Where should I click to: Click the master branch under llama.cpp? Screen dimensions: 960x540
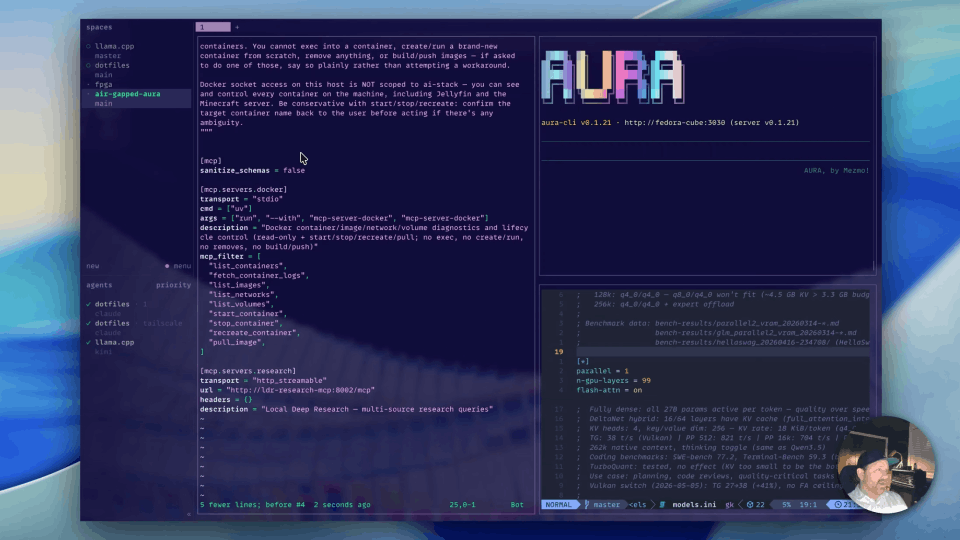tap(108, 56)
